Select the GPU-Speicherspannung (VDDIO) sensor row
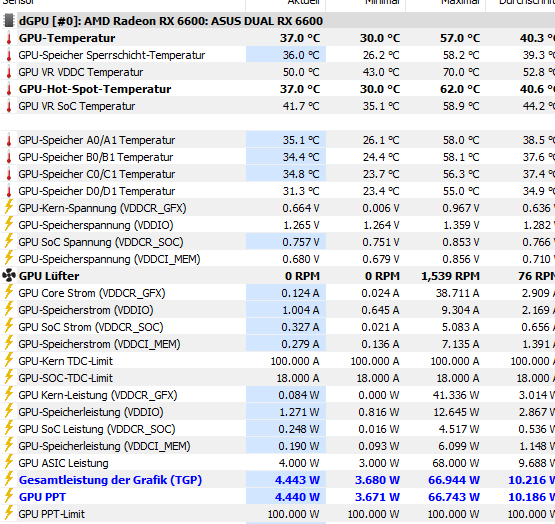Image resolution: width=555 pixels, height=524 pixels. [278, 225]
